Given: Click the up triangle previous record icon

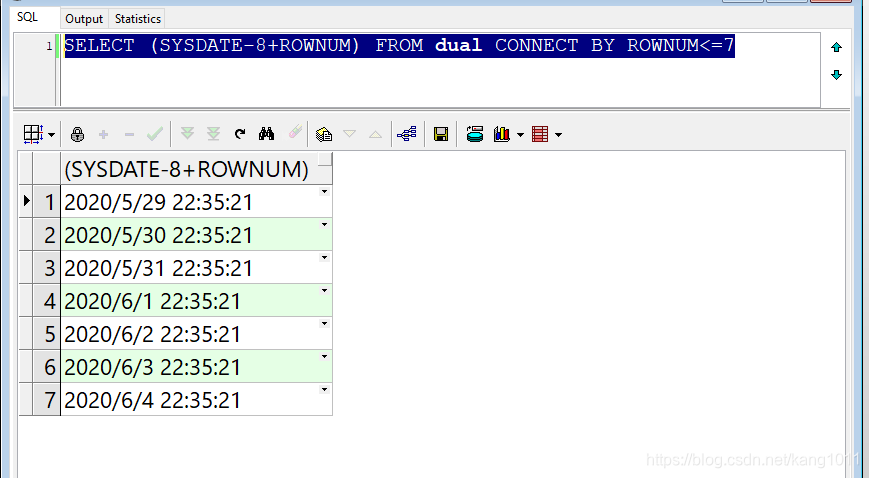Looking at the screenshot, I should tap(375, 134).
